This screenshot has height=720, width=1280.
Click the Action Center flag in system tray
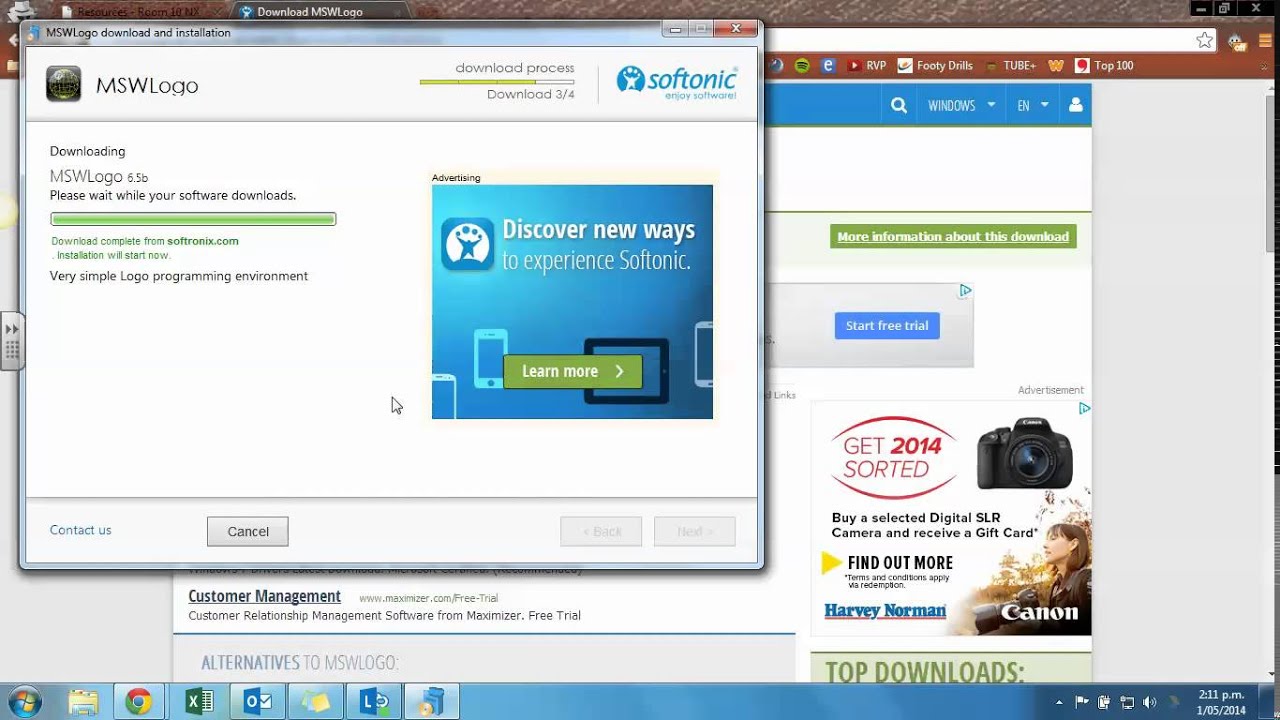point(1082,702)
